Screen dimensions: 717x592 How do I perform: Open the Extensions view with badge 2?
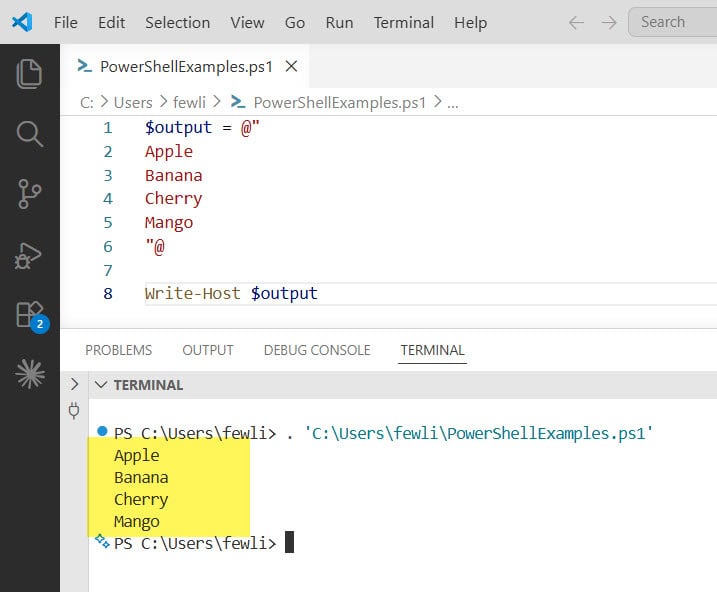[x=32, y=316]
